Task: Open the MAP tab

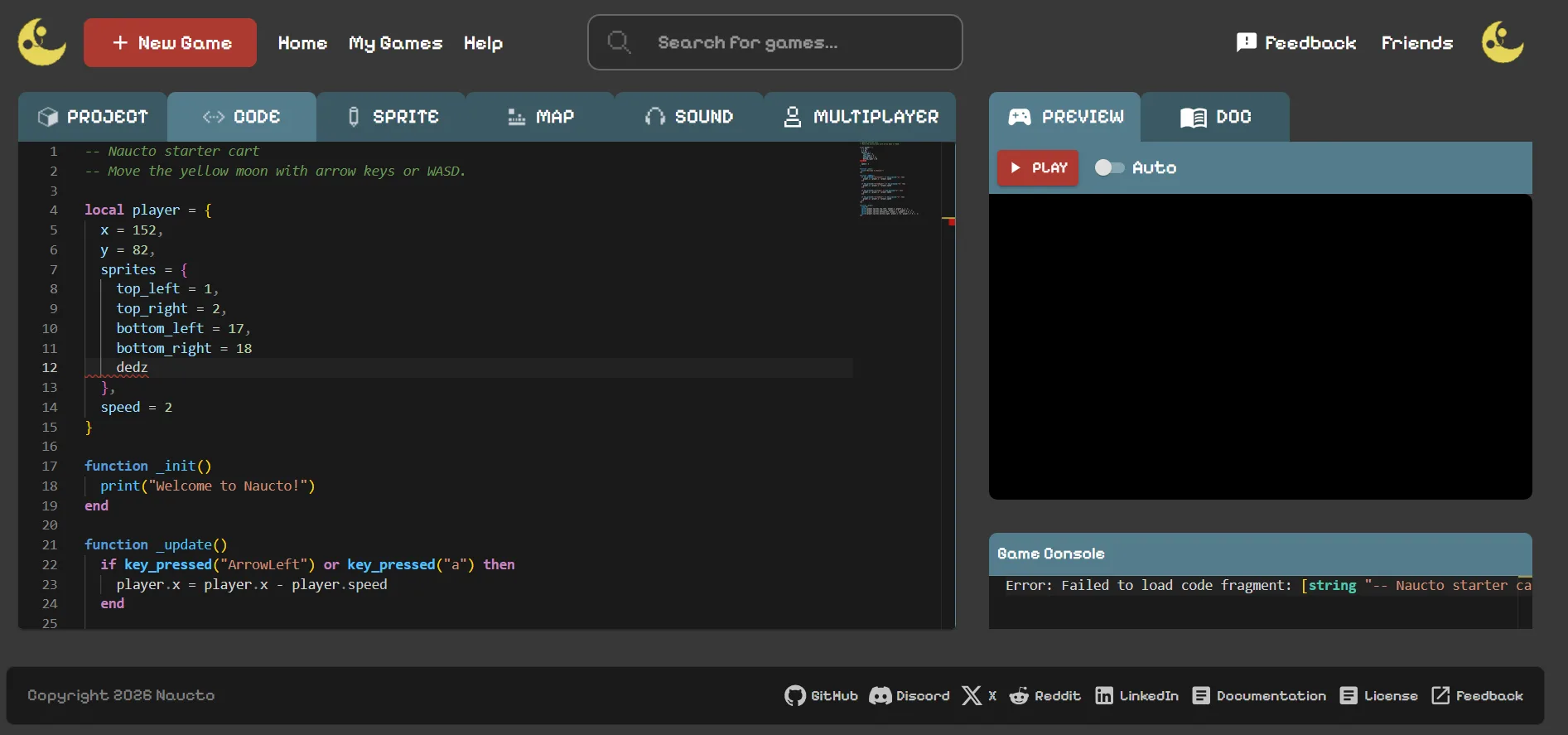Action: coord(540,117)
